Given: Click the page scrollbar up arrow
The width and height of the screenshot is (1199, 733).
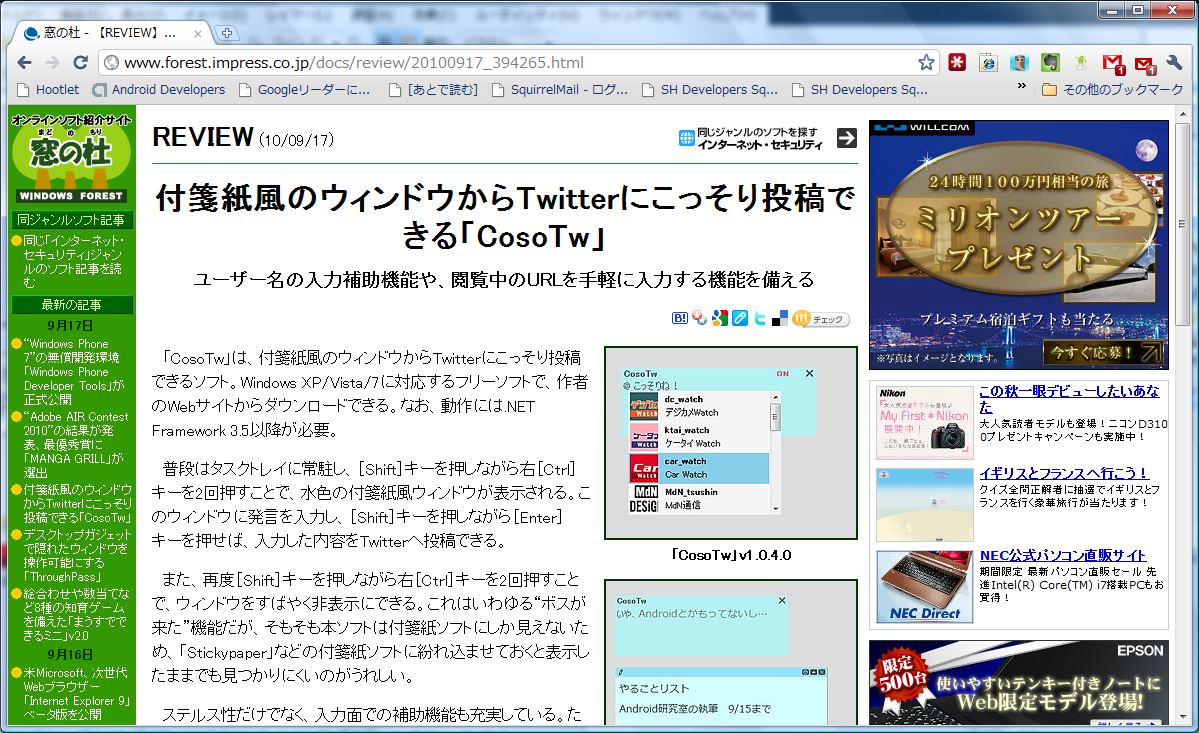Looking at the screenshot, I should click(1183, 115).
